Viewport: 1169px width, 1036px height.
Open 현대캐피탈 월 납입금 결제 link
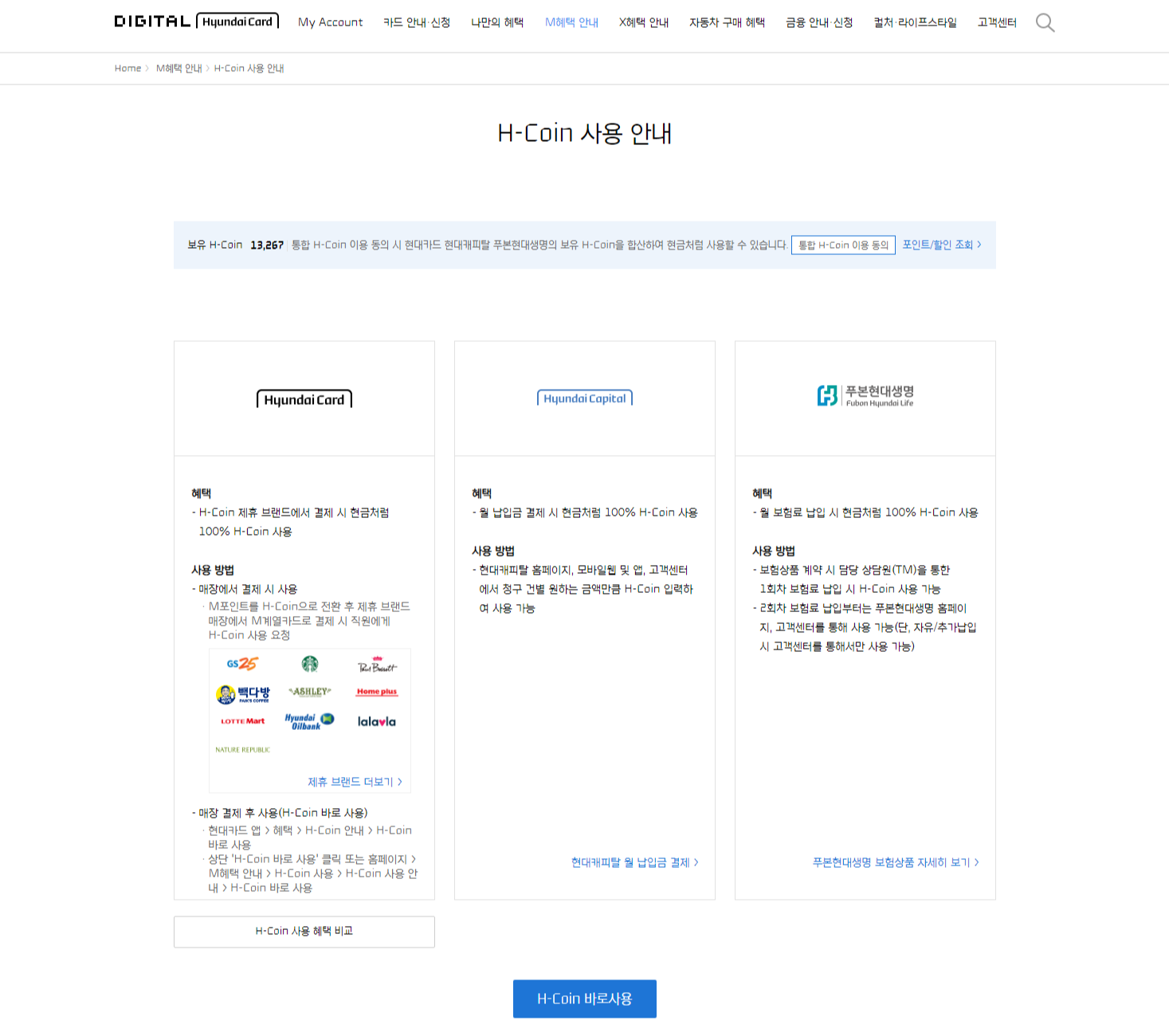point(635,862)
